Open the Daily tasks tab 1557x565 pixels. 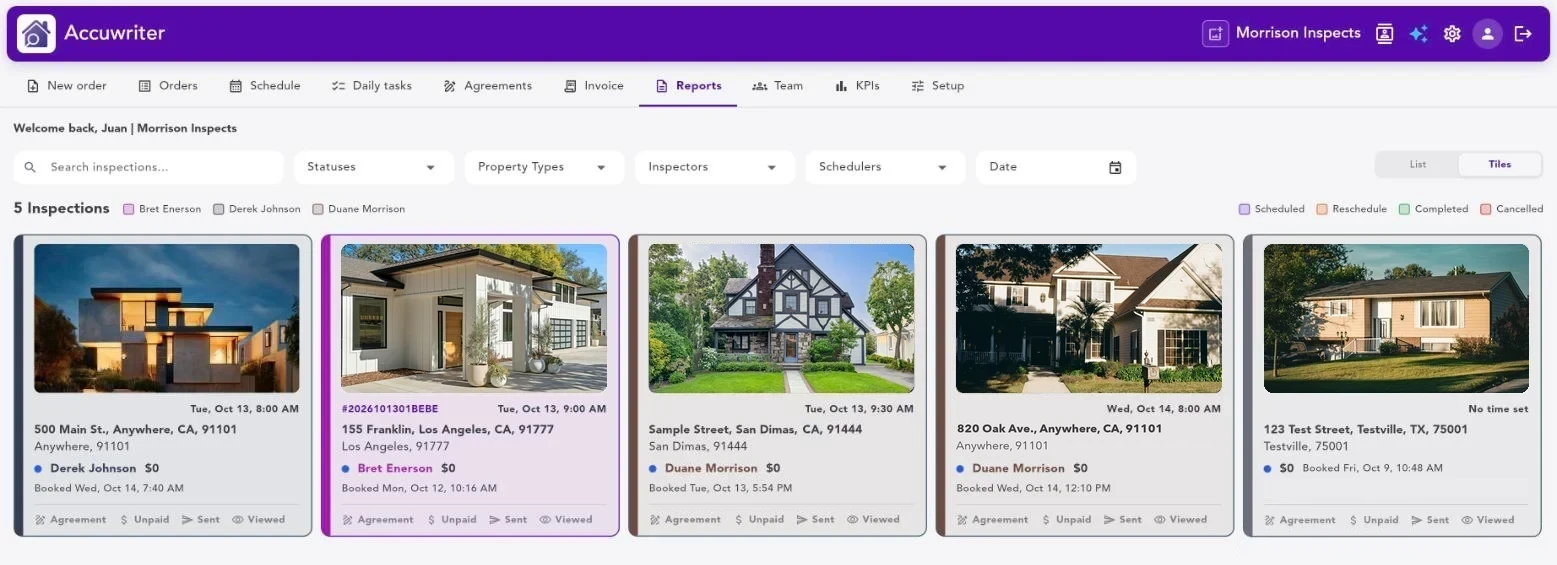click(x=372, y=86)
